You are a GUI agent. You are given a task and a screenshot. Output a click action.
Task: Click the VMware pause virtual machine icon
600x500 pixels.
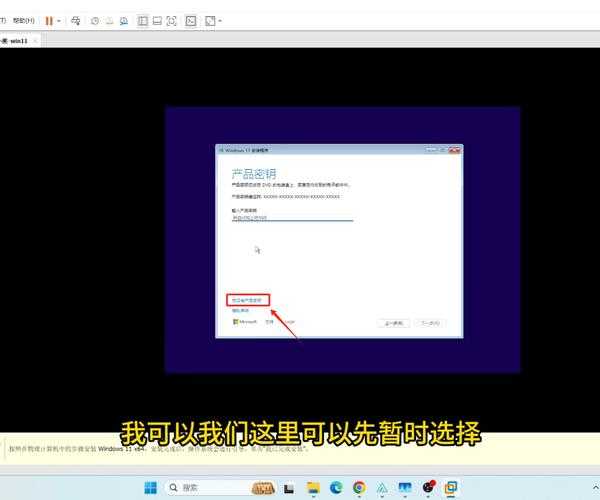pos(48,20)
